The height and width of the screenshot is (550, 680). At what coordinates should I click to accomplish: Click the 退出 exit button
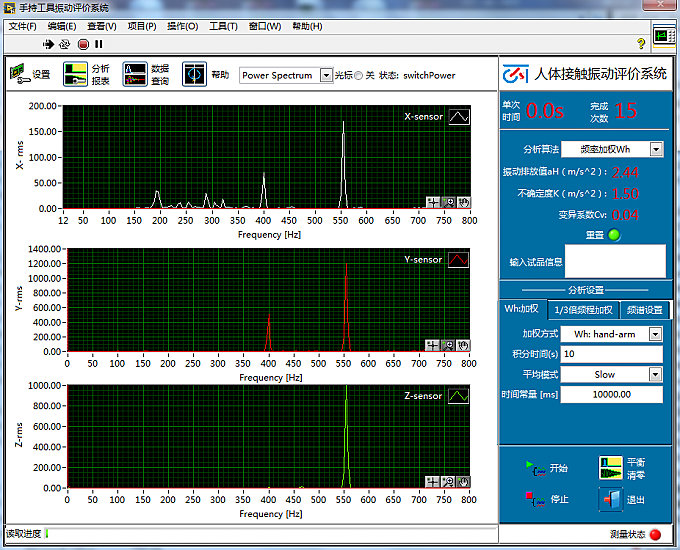611,498
